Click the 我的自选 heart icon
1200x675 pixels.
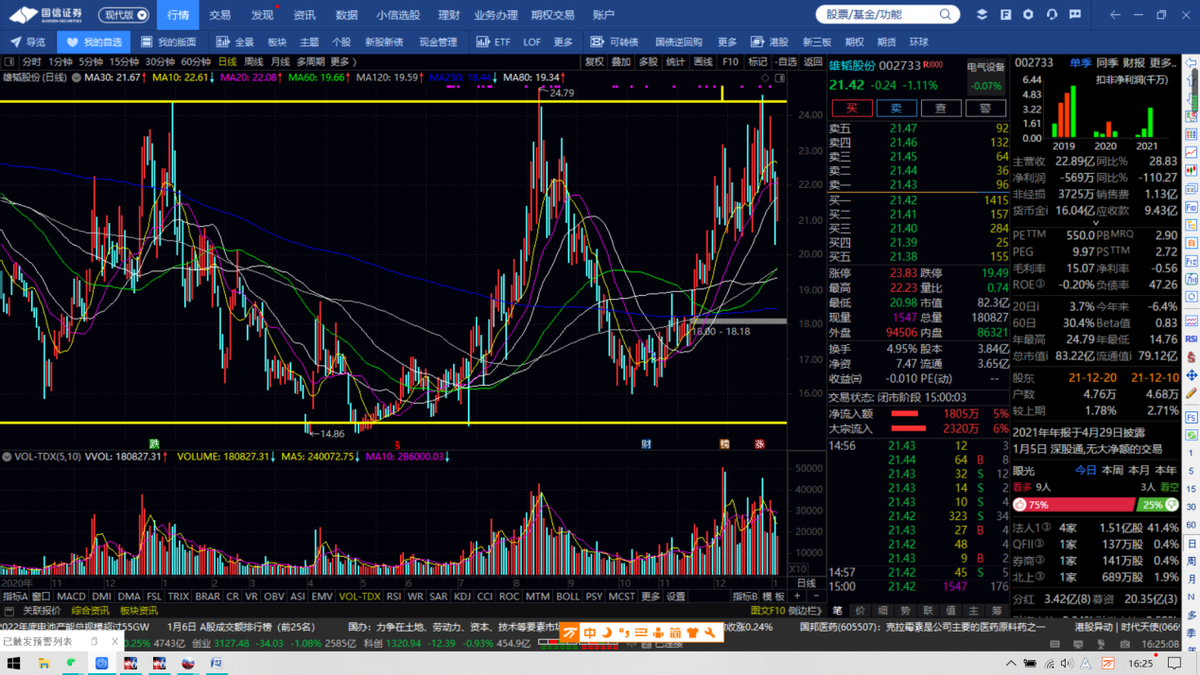(72, 42)
